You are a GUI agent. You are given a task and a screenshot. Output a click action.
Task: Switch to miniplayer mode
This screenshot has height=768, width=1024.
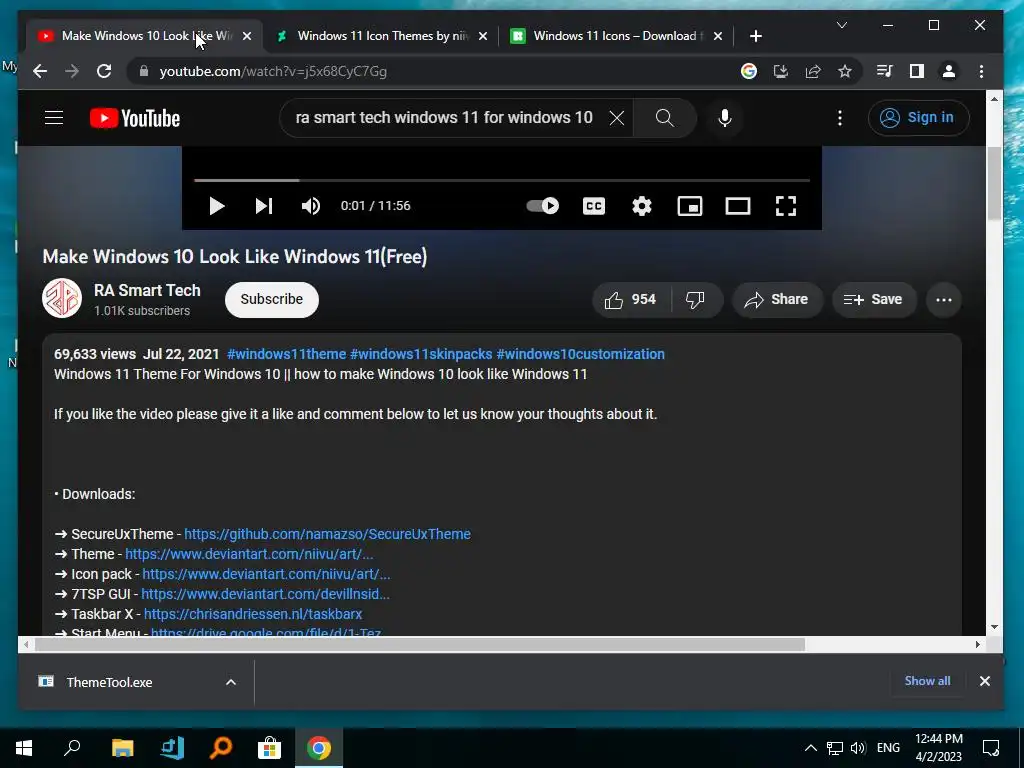click(x=690, y=206)
